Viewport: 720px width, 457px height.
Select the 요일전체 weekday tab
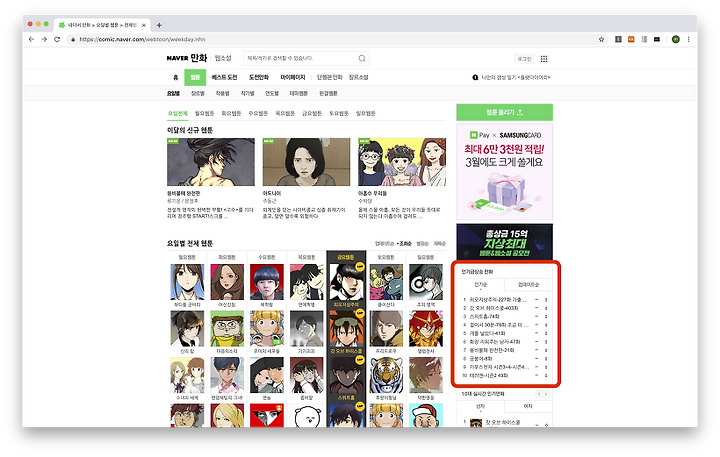(x=177, y=113)
